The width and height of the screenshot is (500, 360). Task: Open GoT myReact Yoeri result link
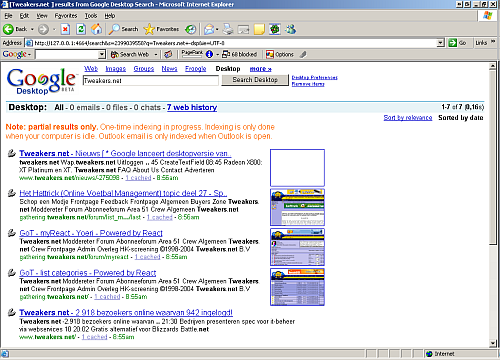(91, 233)
